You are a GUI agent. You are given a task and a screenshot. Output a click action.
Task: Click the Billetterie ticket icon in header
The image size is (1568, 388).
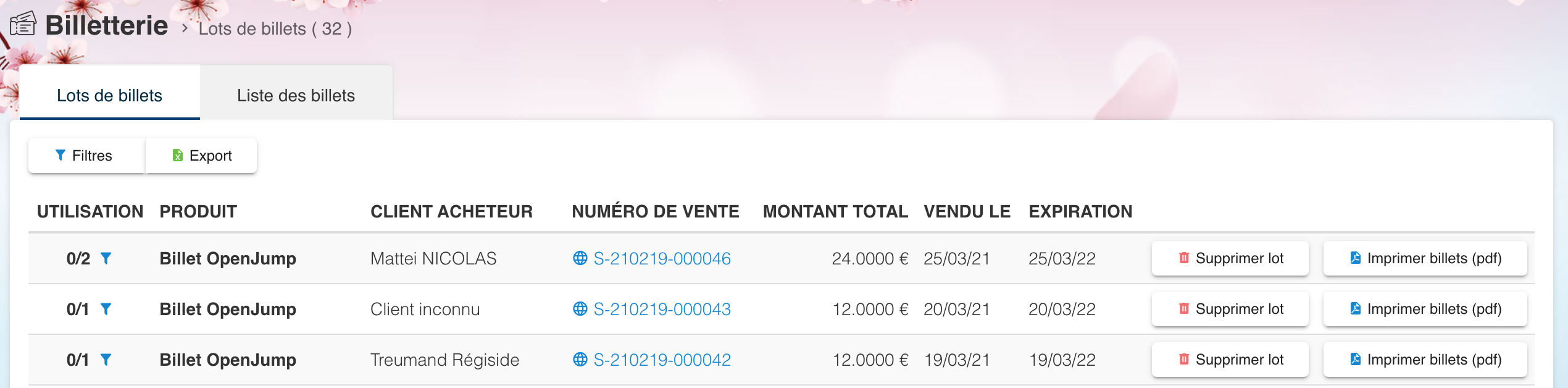coord(23,25)
